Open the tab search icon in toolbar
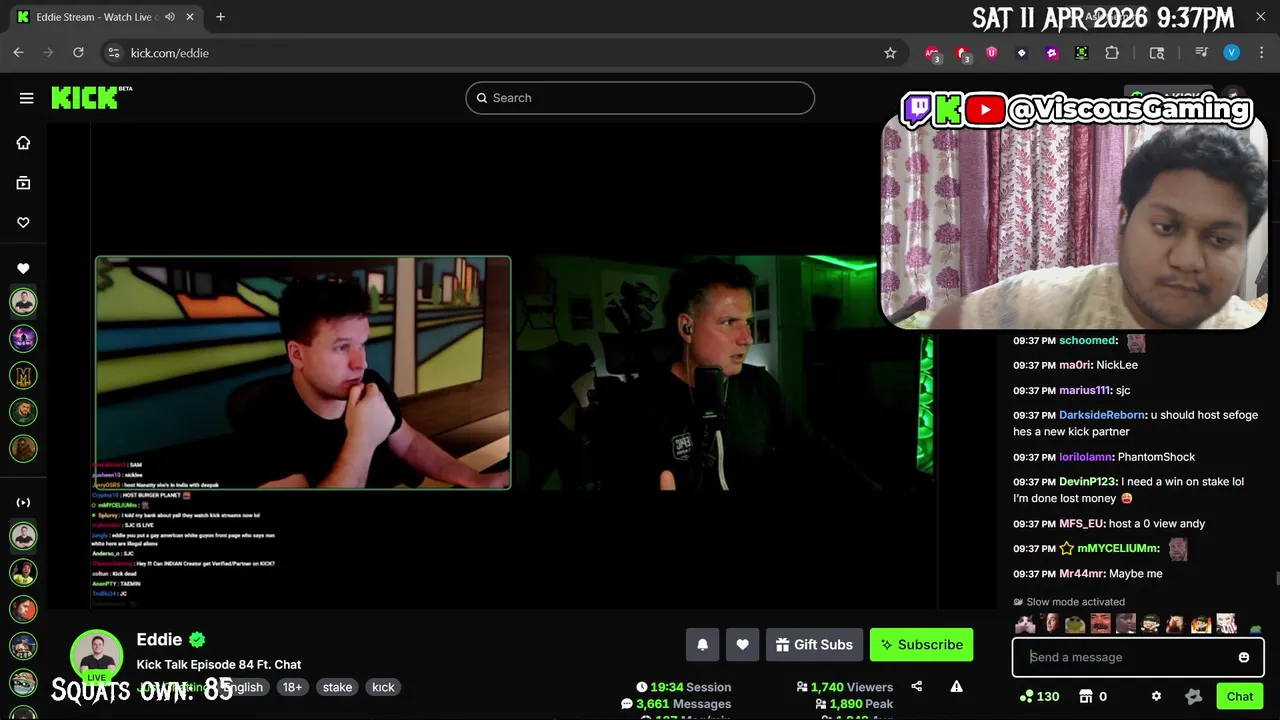The image size is (1280, 720). coord(1157,53)
